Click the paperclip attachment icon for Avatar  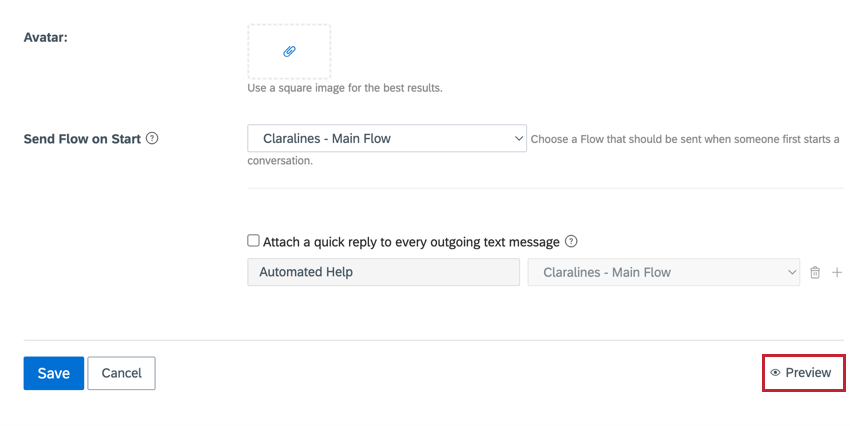(x=289, y=51)
